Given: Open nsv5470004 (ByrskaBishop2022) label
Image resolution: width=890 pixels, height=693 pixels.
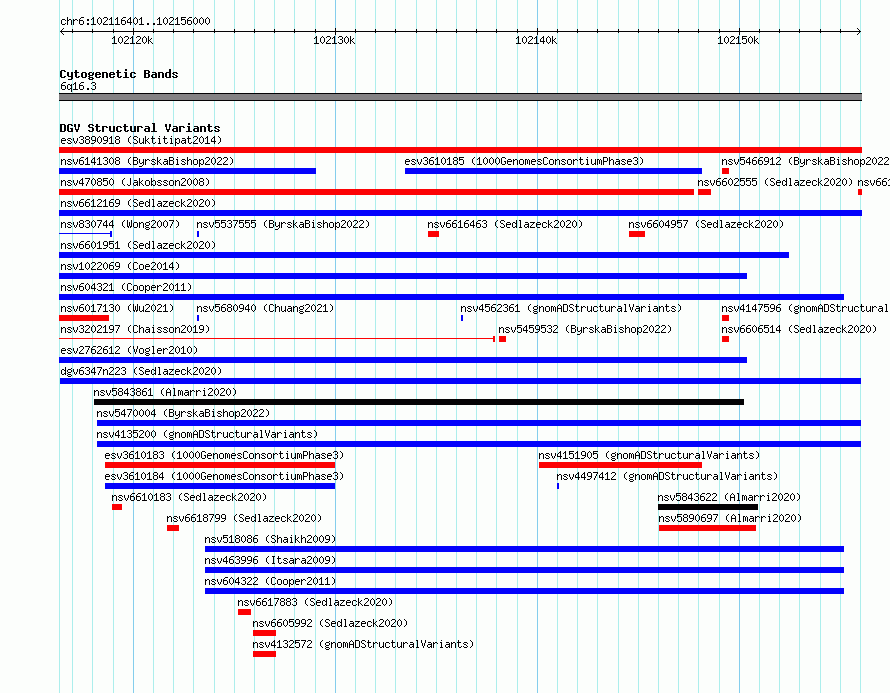Looking at the screenshot, I should coord(183,413).
